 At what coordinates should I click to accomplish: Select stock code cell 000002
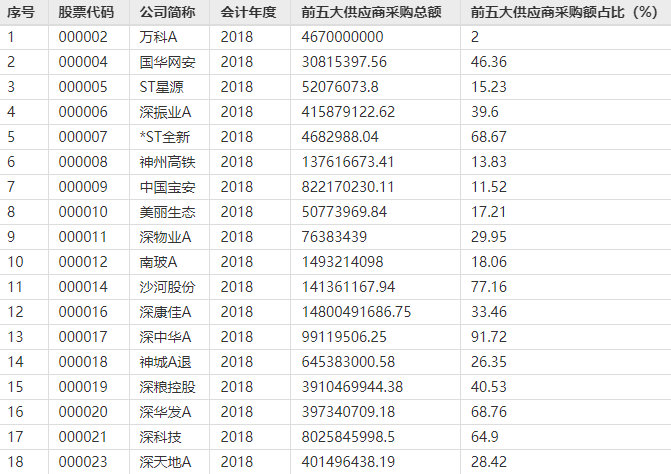coord(83,37)
